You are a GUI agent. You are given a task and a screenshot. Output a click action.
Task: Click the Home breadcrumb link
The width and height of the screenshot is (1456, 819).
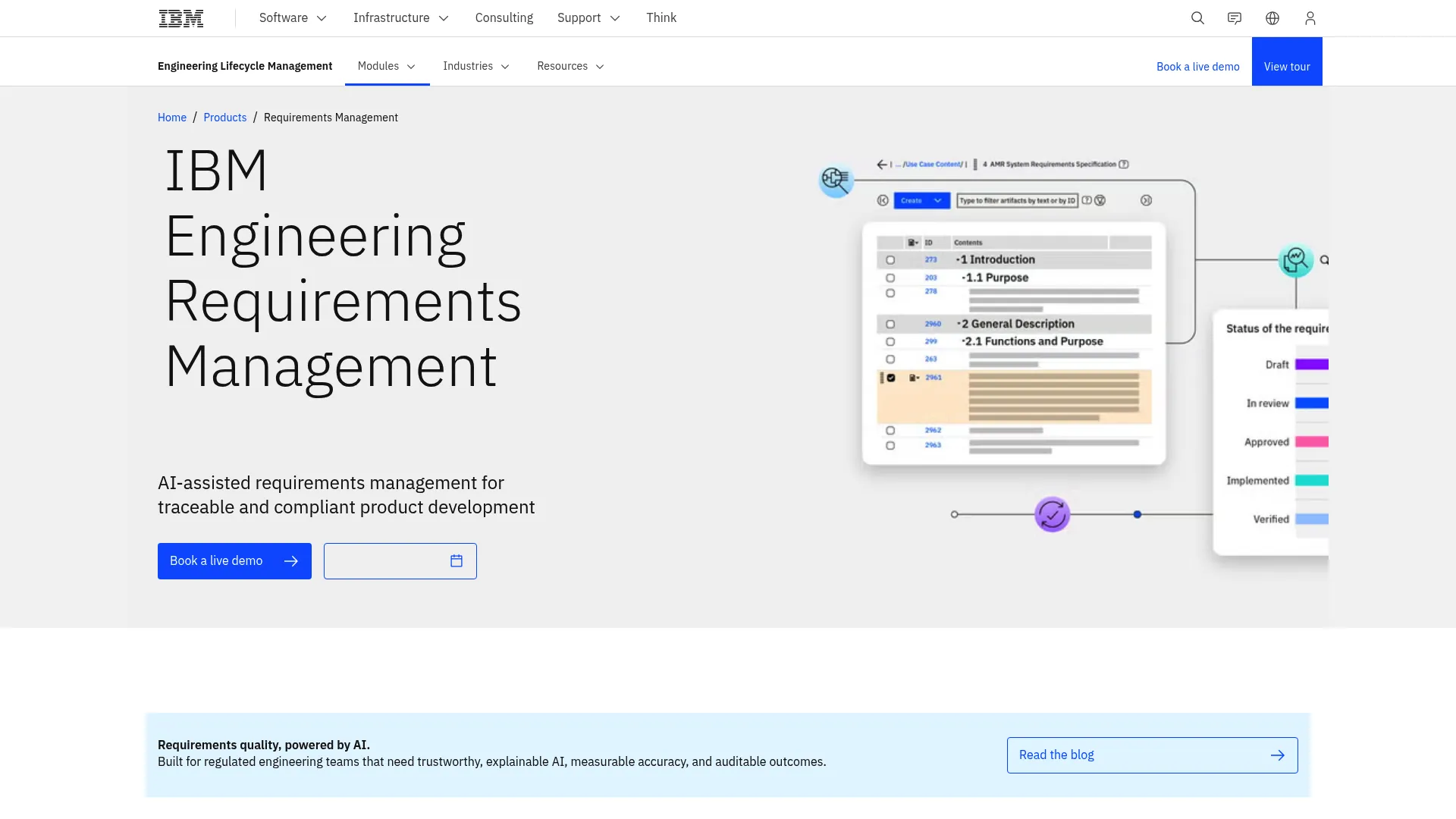click(172, 118)
